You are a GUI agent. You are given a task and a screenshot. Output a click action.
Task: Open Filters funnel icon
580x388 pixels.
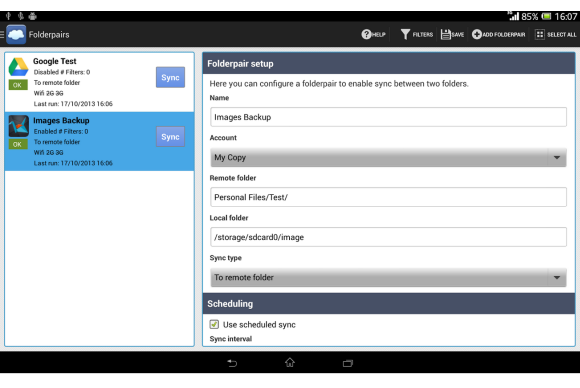point(405,34)
